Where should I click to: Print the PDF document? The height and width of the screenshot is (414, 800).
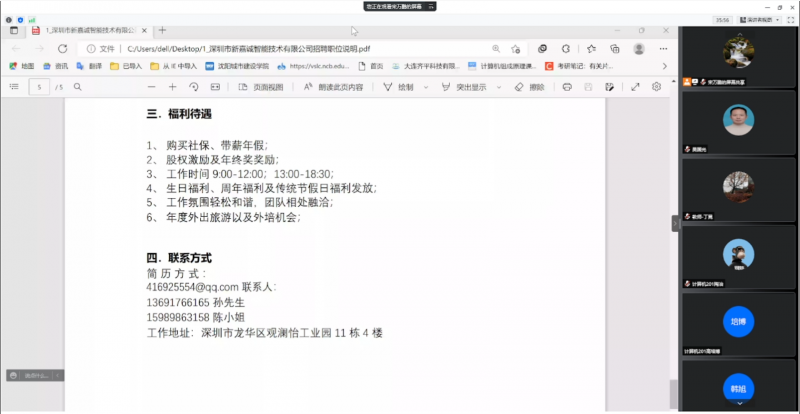567,87
